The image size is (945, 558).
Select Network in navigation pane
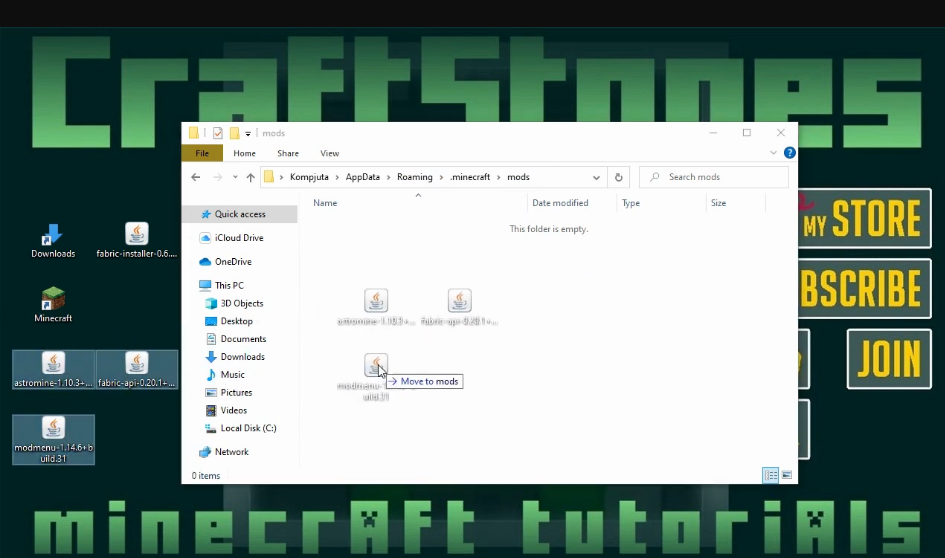tap(231, 452)
